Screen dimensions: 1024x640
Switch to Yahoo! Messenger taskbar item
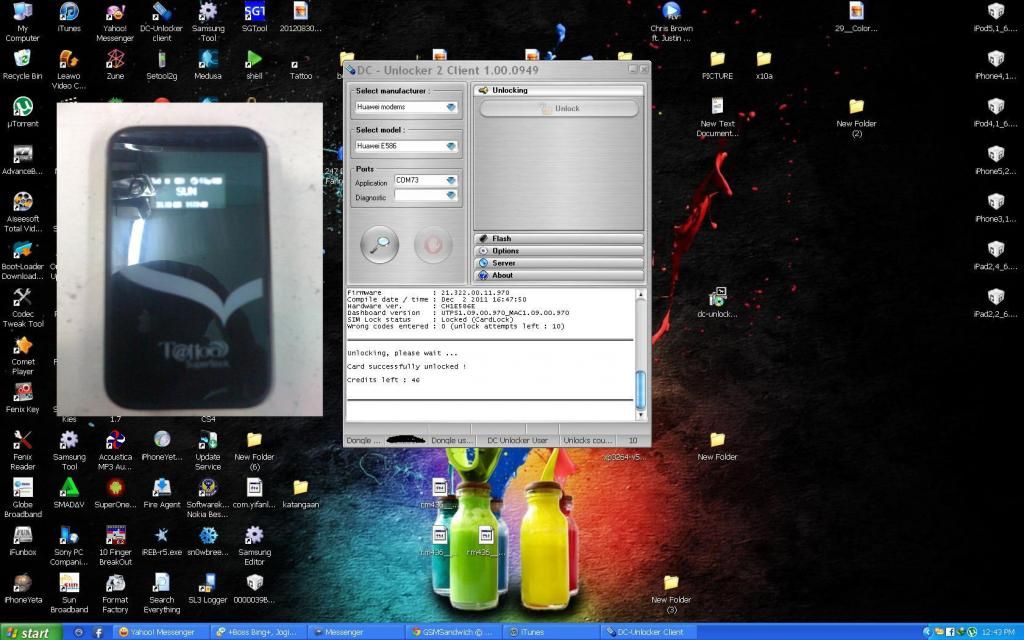pyautogui.click(x=161, y=632)
